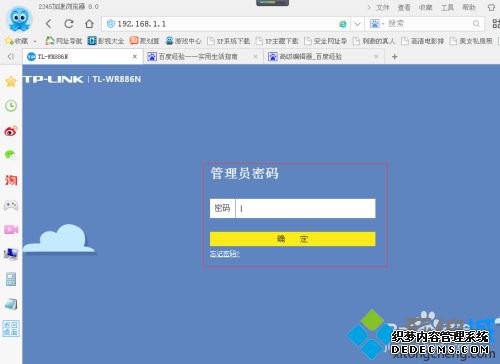Screen dimensions: 500x364
Task: Go back to previous page
Action: click(x=49, y=24)
